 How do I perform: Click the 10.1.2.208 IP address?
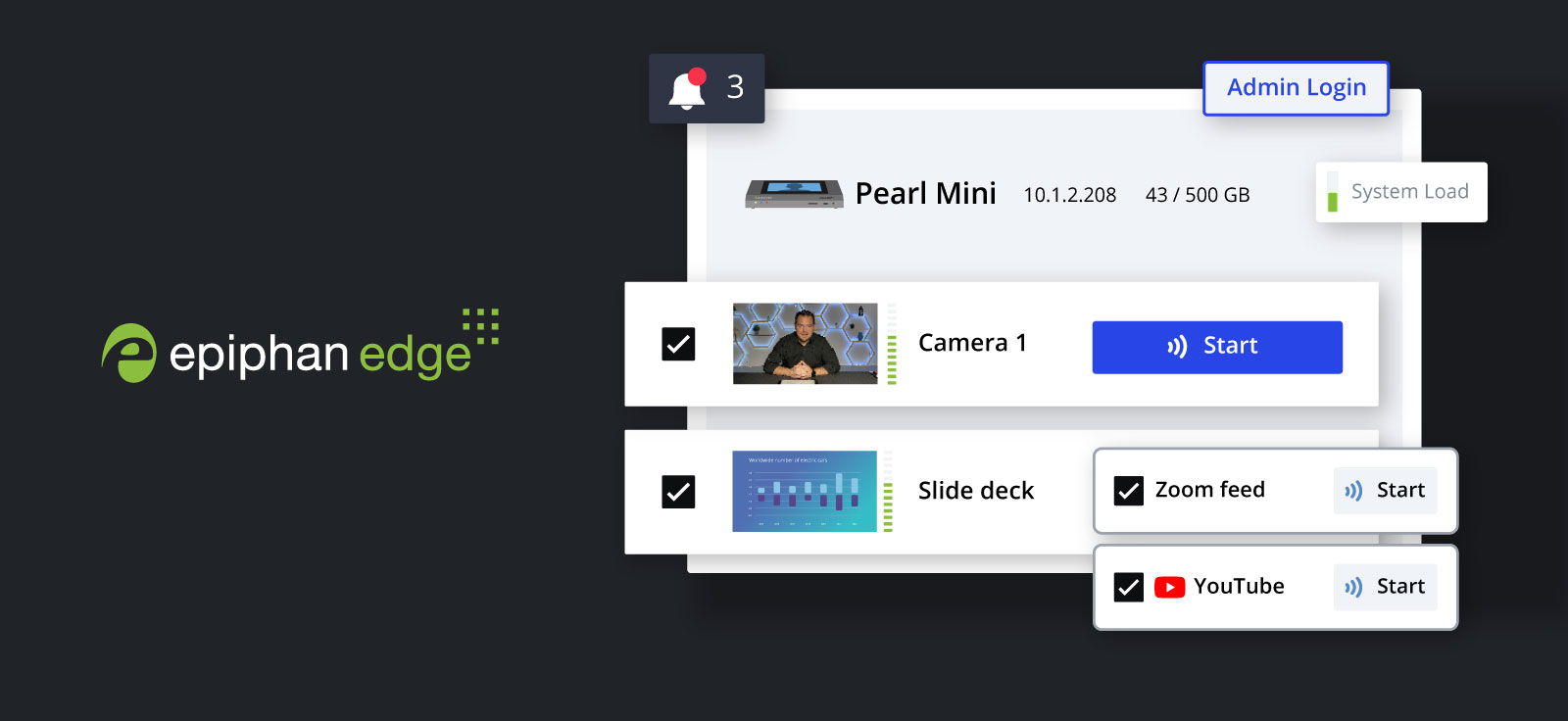tap(1070, 195)
